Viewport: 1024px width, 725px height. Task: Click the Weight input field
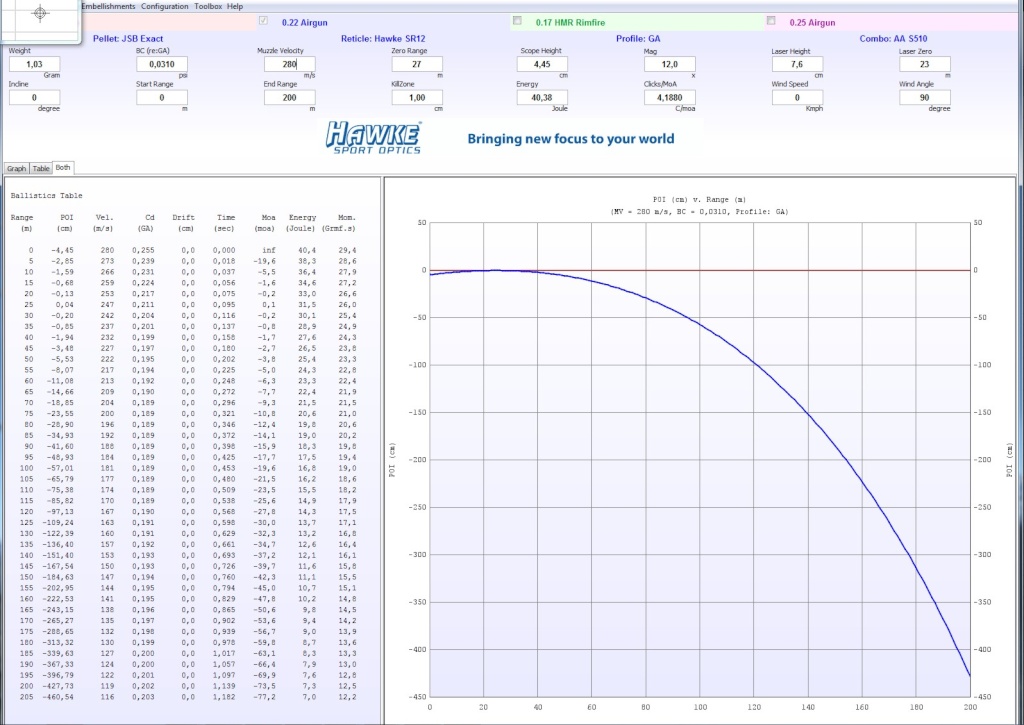(35, 64)
